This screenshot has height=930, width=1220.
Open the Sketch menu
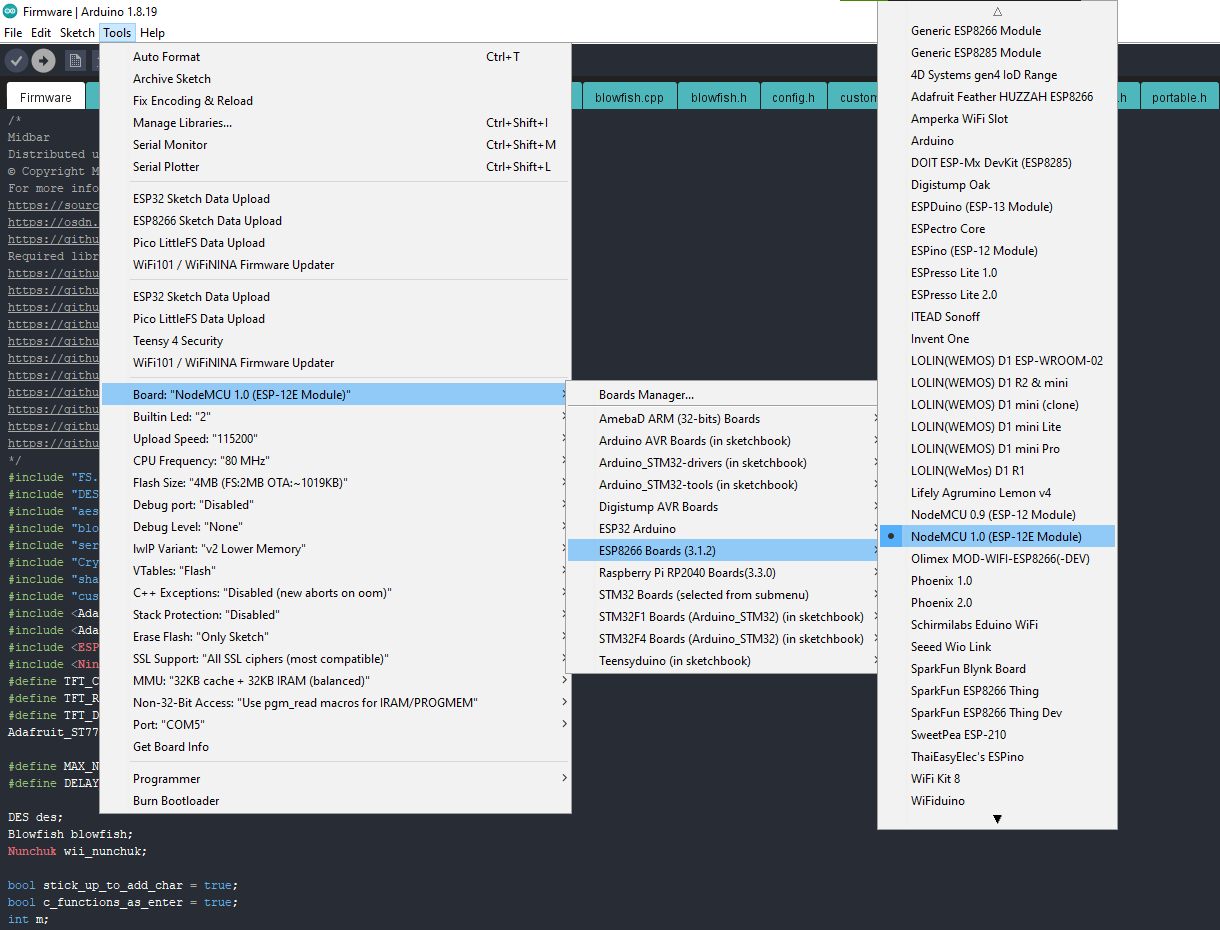tap(77, 33)
